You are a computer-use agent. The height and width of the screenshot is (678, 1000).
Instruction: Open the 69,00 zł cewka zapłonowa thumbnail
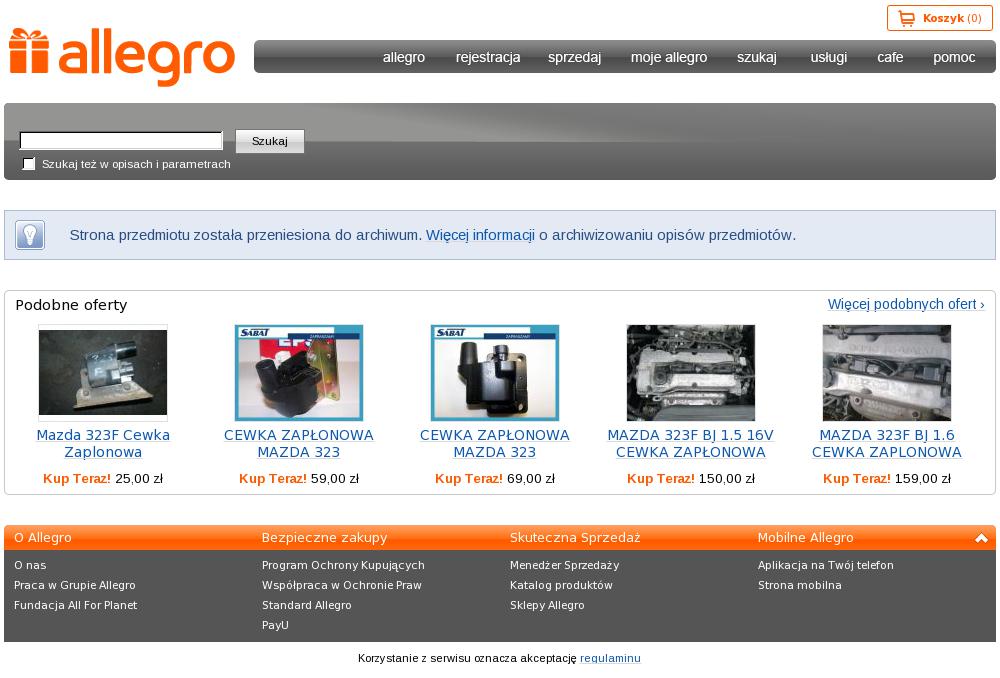coord(495,372)
